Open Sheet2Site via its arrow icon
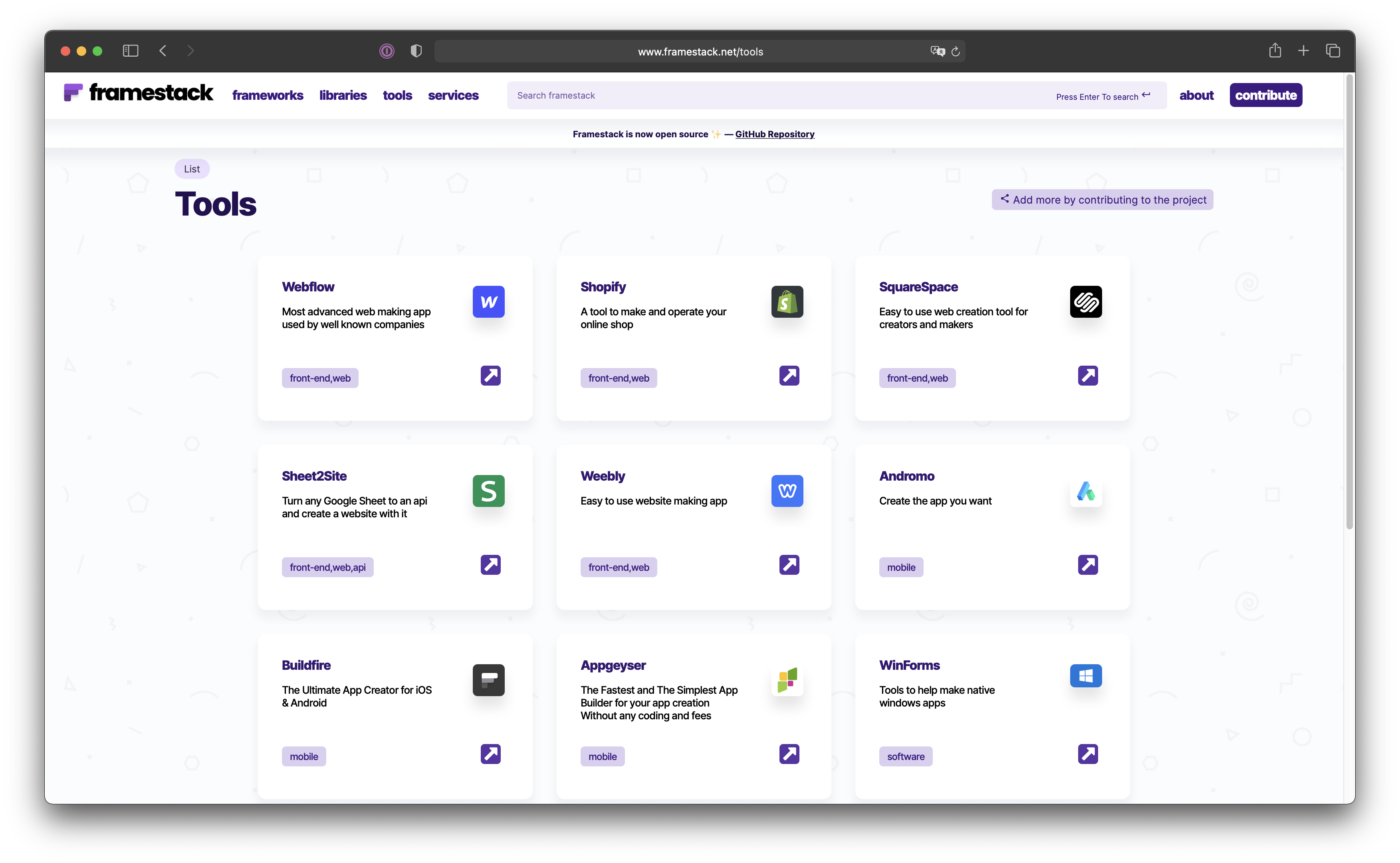Image resolution: width=1400 pixels, height=863 pixels. 490,564
